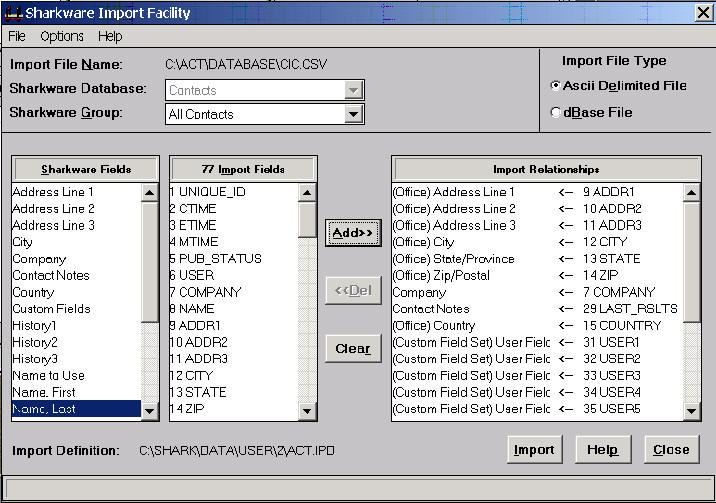
Task: Select 14 ZIP in Import Fields list
Action: [x=234, y=409]
